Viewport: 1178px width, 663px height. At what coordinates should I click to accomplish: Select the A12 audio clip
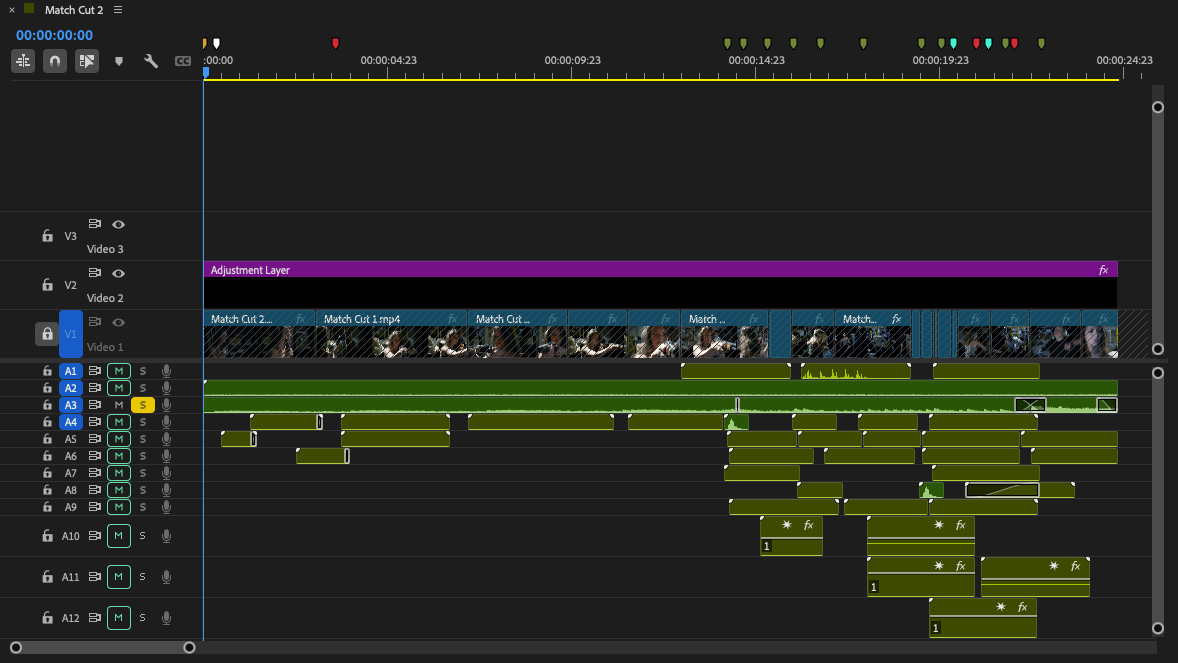coord(983,618)
